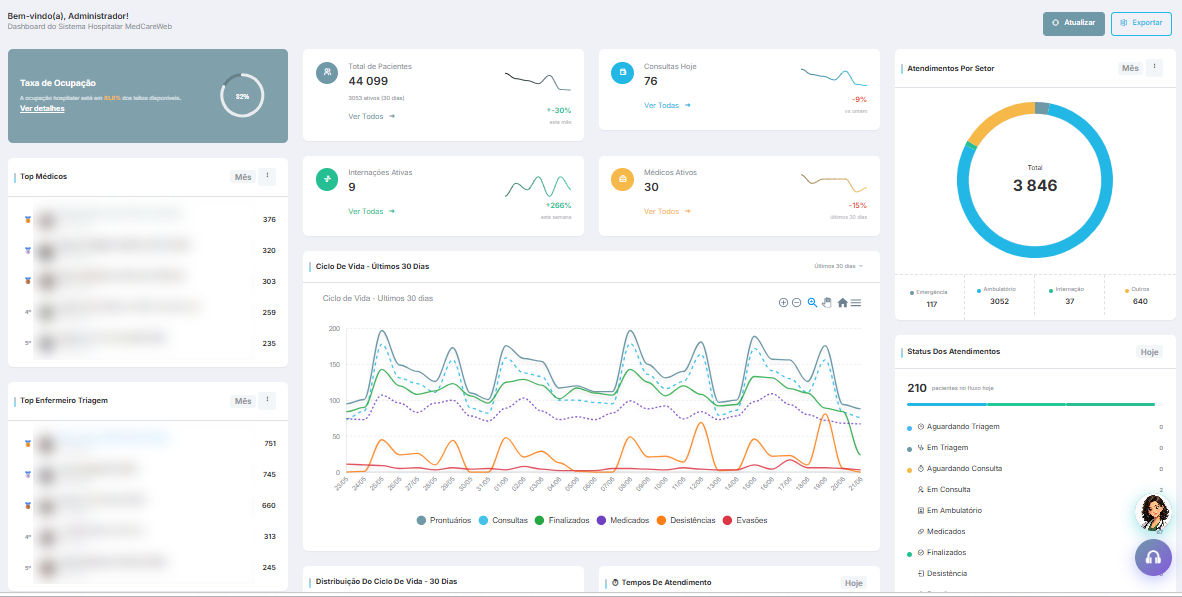Open the Top Enfermeiro Triagem options menu
Screen dimensions: 1182x597
click(267, 400)
